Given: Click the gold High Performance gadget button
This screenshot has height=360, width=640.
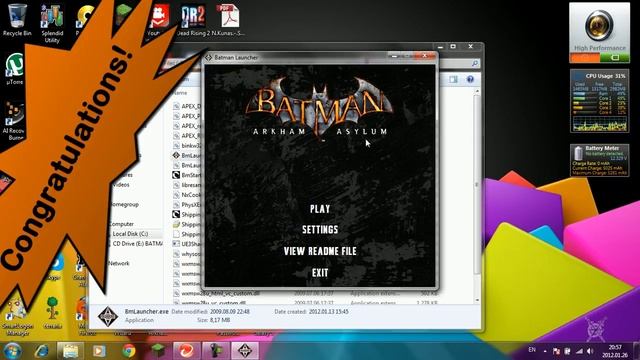Looking at the screenshot, I should (x=599, y=25).
